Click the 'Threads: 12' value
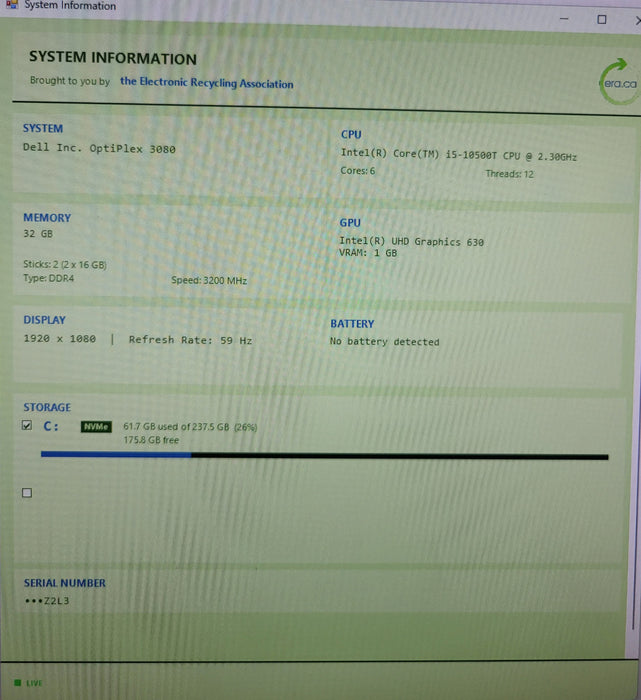This screenshot has height=700, width=641. [509, 174]
